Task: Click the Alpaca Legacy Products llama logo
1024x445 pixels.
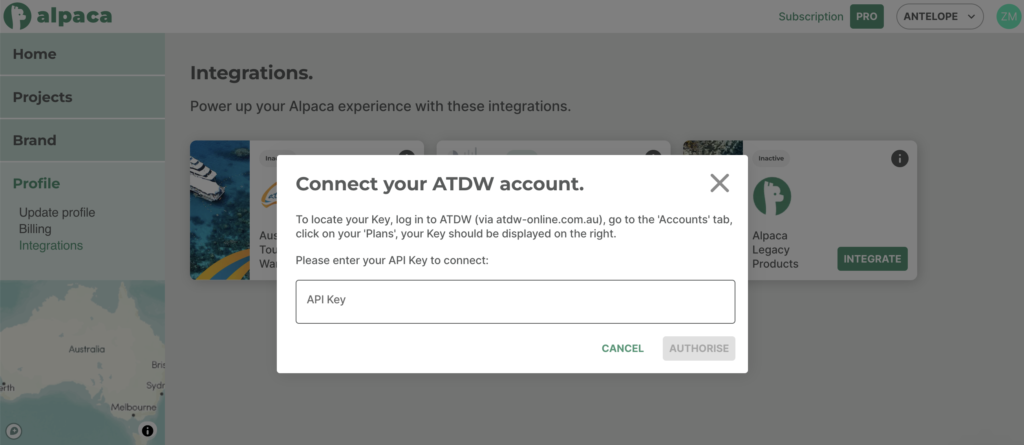Action: click(x=771, y=196)
